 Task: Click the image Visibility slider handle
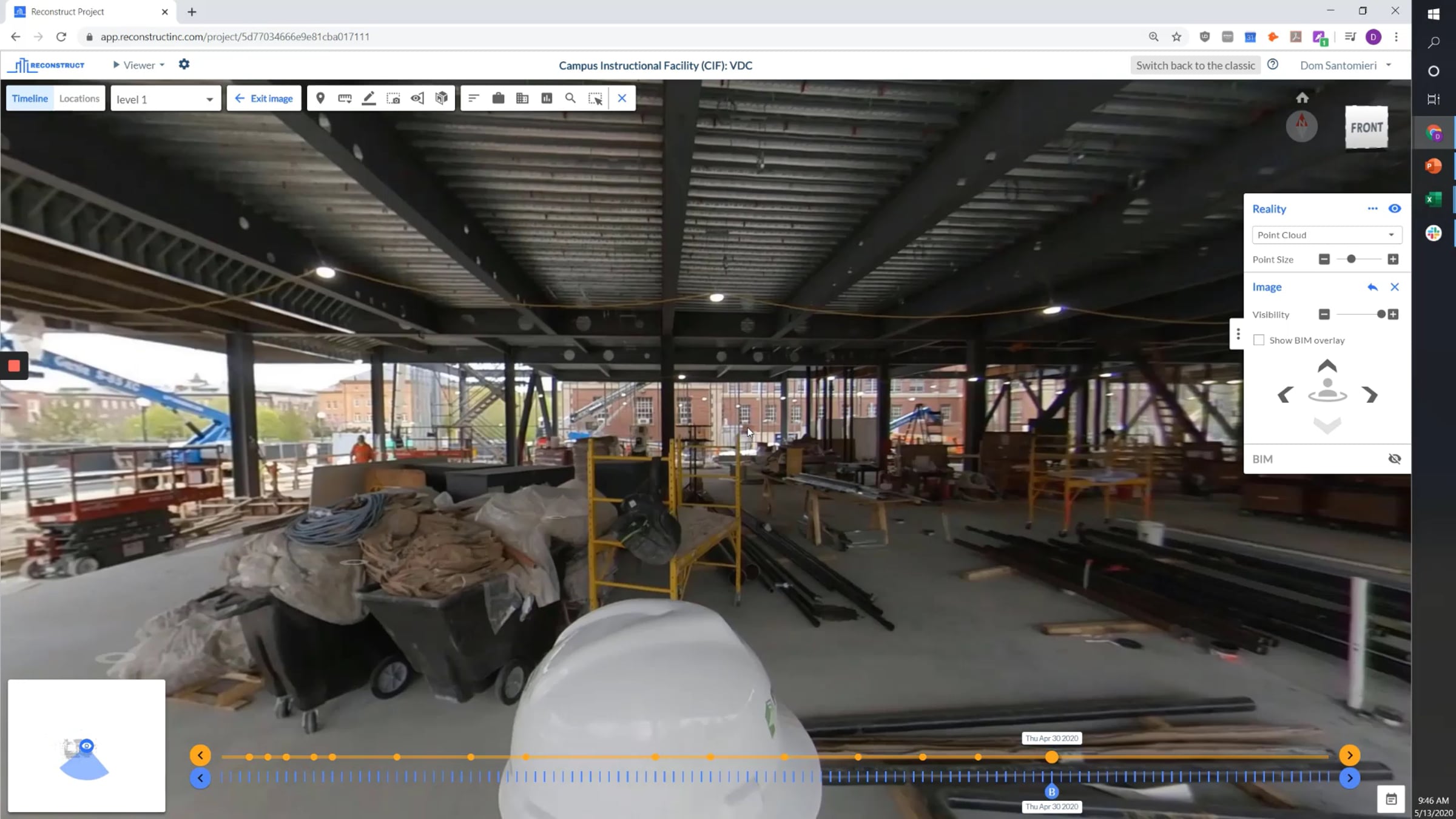point(1381,314)
